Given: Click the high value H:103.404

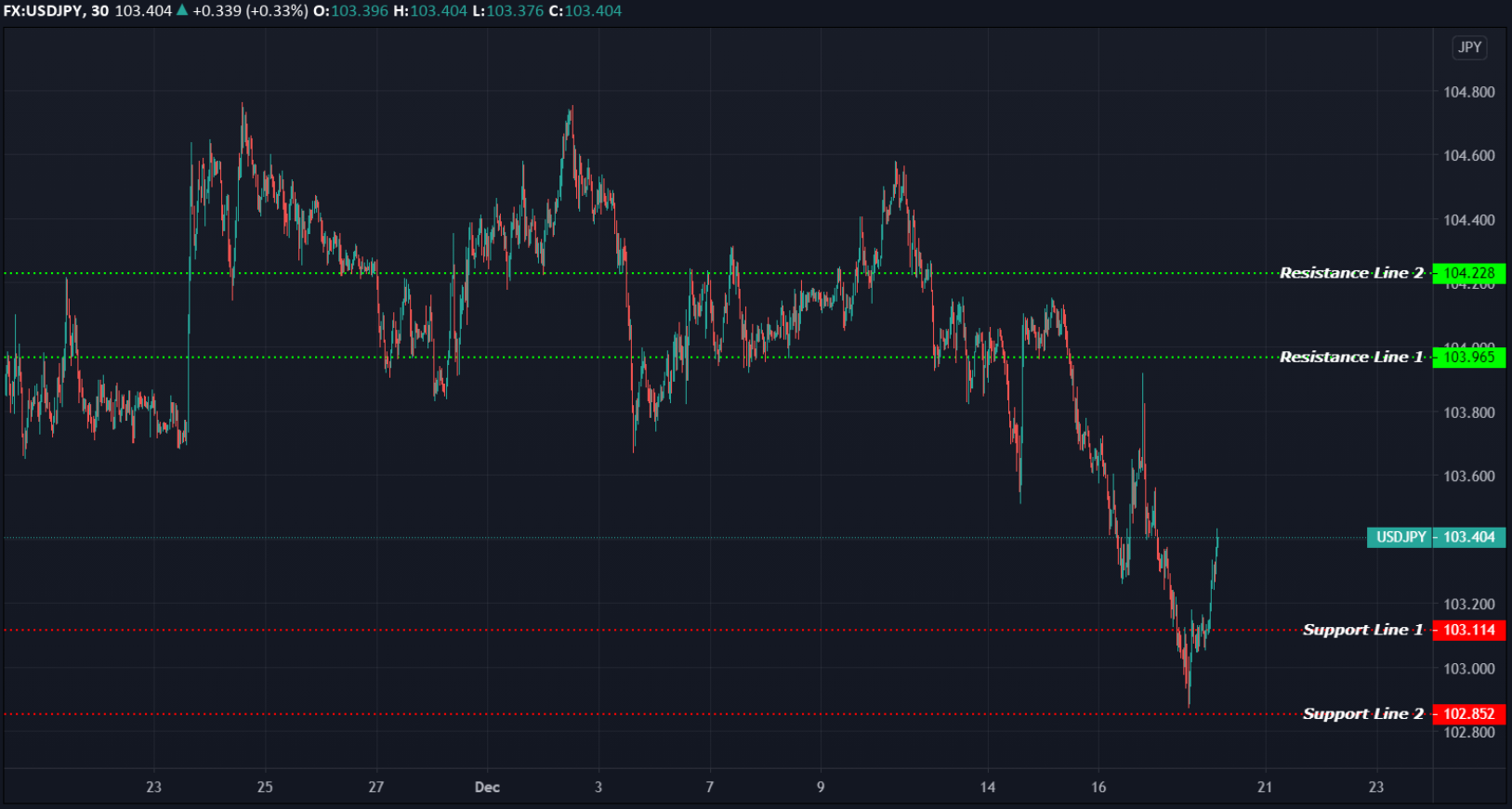Looking at the screenshot, I should pyautogui.click(x=430, y=11).
